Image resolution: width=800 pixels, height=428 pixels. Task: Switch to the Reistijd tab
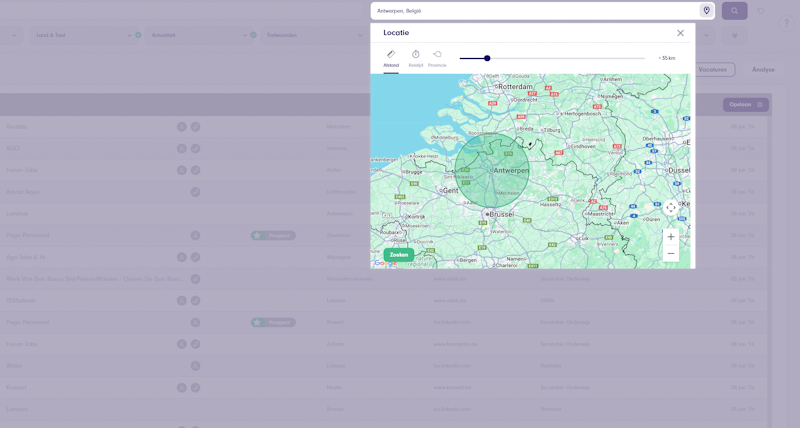(x=416, y=58)
